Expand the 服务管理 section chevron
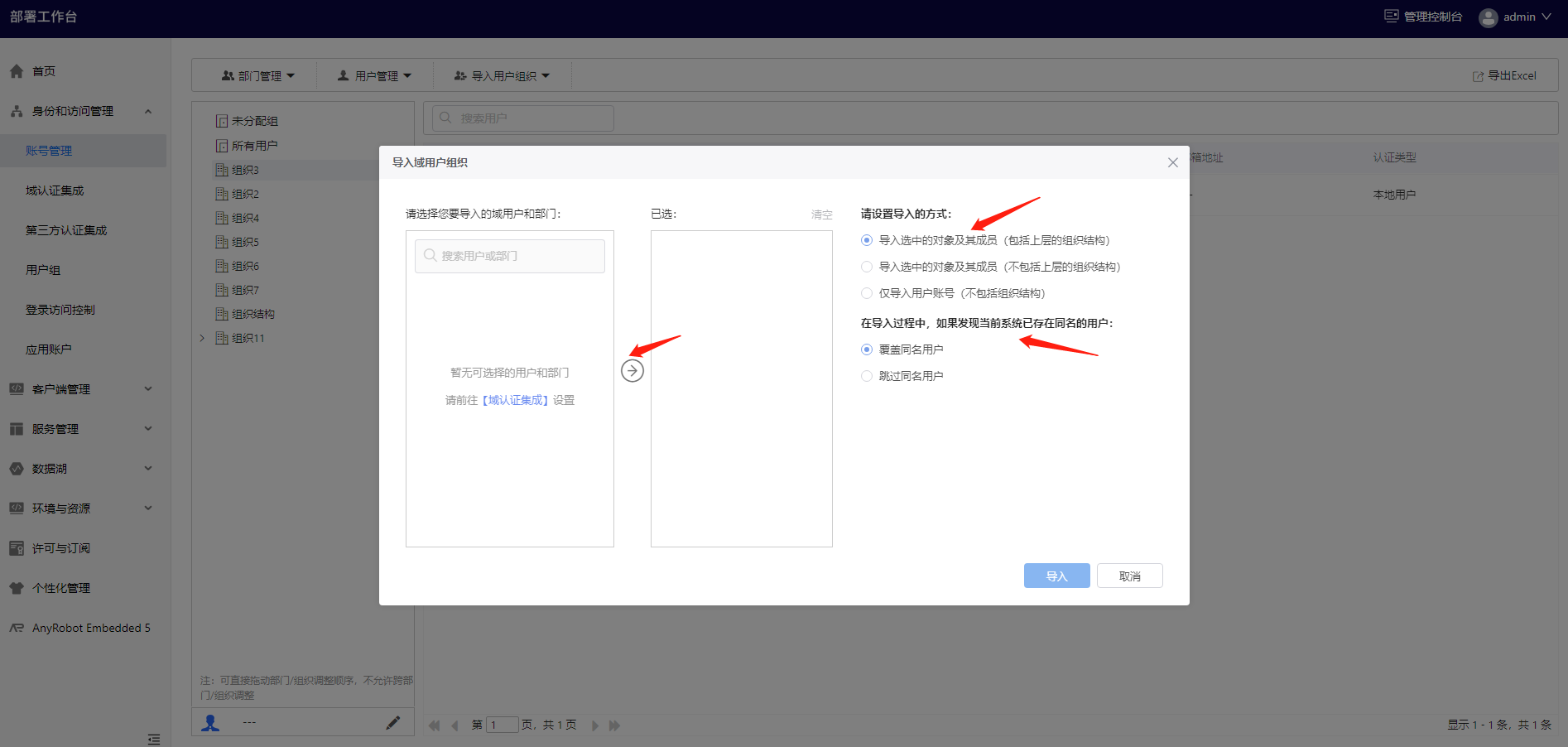 pos(148,429)
